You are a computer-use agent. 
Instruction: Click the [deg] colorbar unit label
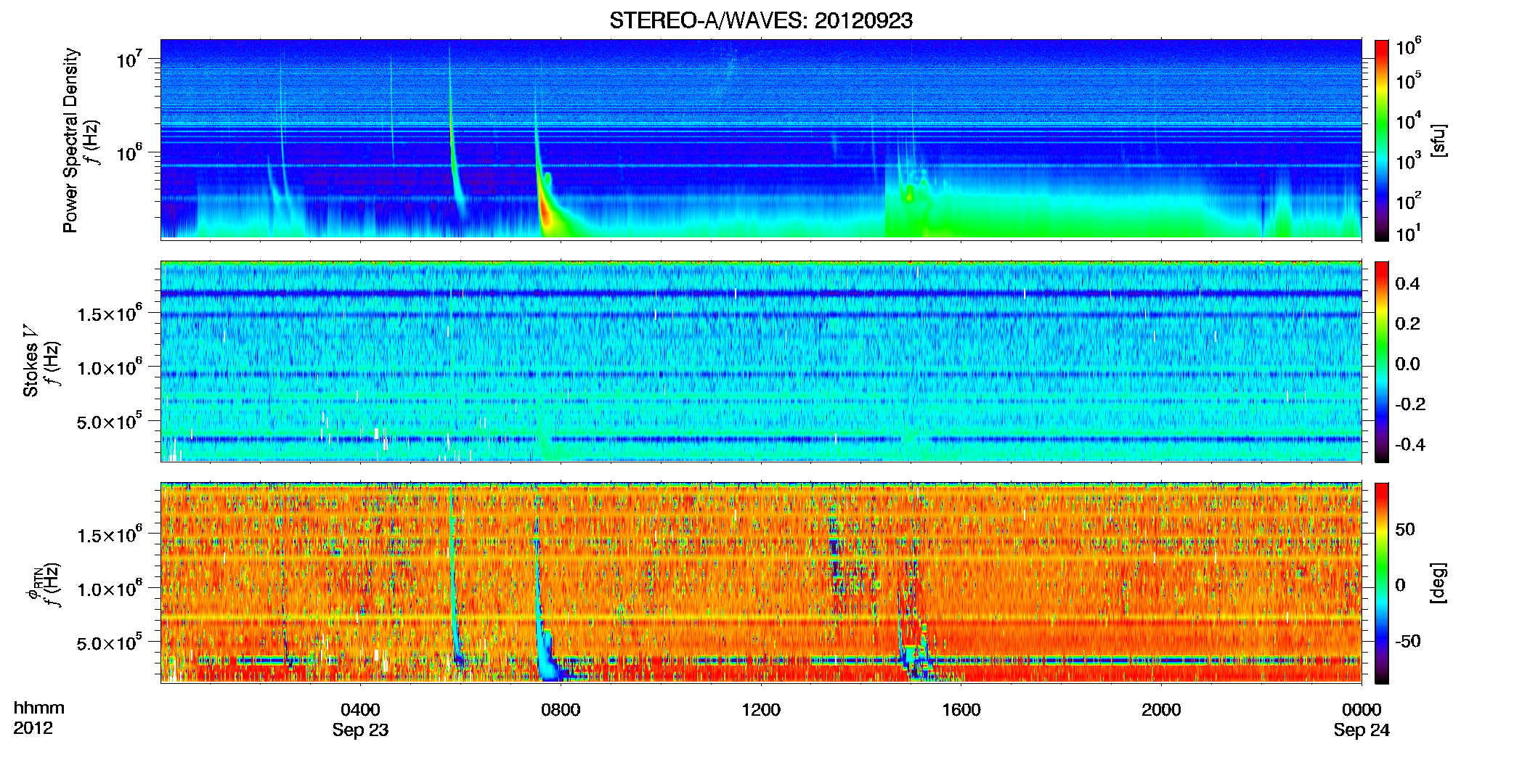tap(1438, 583)
